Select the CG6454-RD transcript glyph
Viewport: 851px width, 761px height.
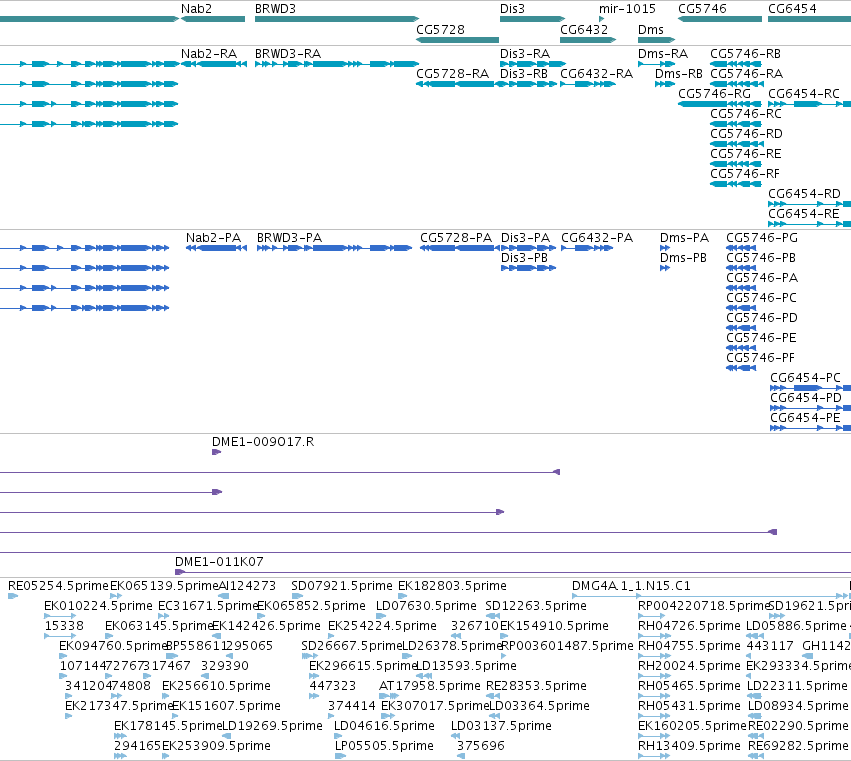(809, 204)
